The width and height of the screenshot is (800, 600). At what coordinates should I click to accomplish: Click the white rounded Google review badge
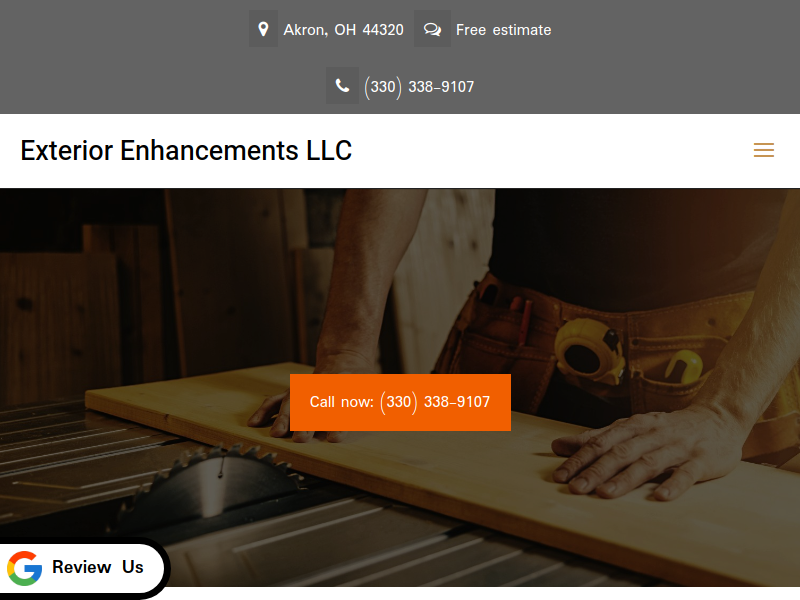[x=82, y=567]
